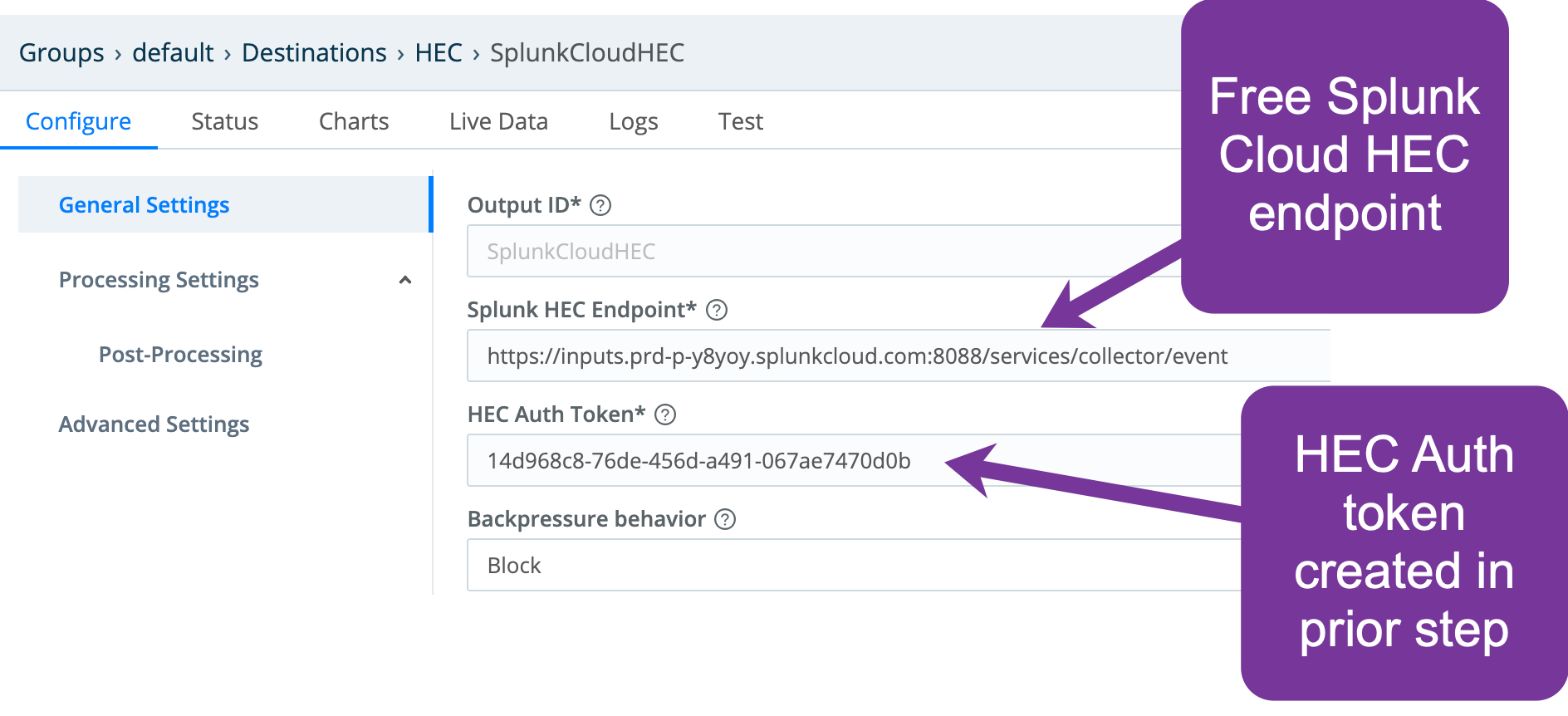
Task: Select Advanced Settings
Action: 153,424
